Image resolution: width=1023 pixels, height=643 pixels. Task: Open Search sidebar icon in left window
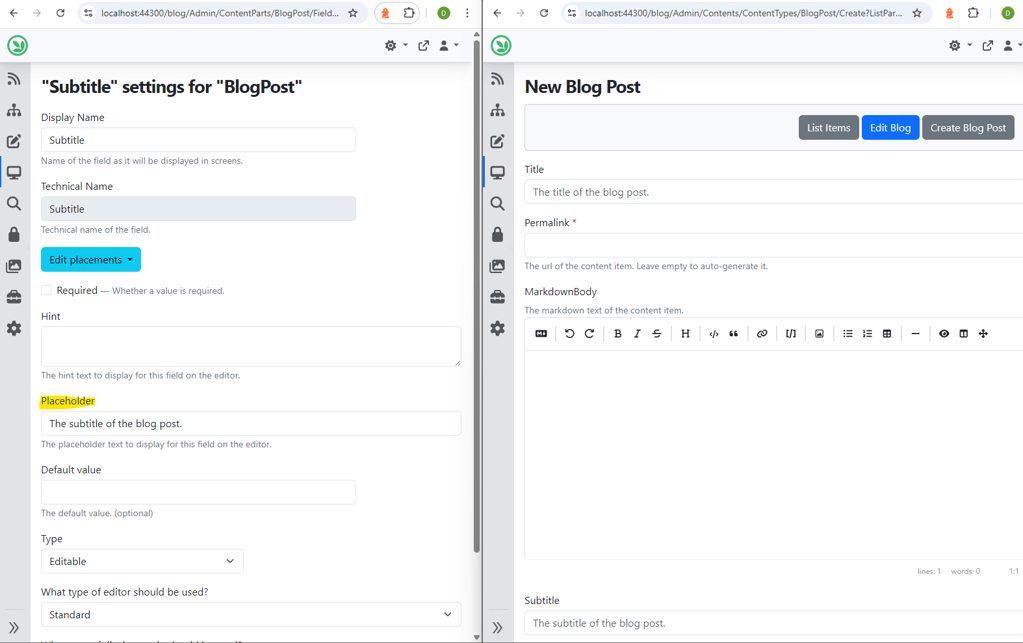pos(14,203)
